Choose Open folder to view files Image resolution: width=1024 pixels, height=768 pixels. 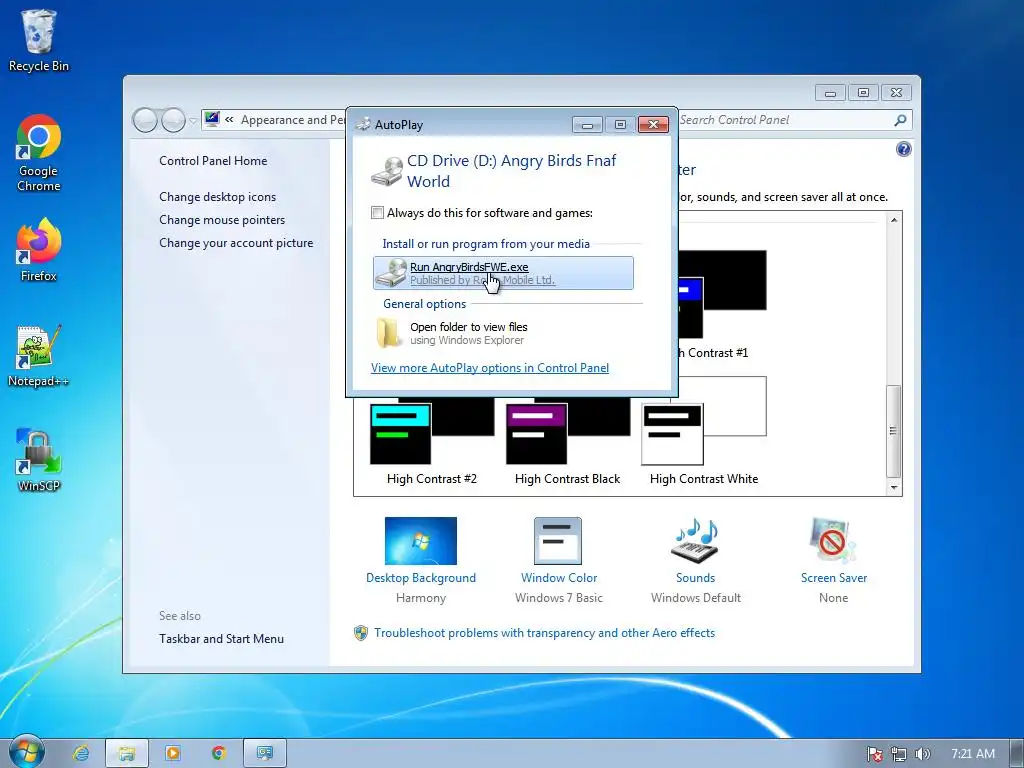tap(503, 333)
